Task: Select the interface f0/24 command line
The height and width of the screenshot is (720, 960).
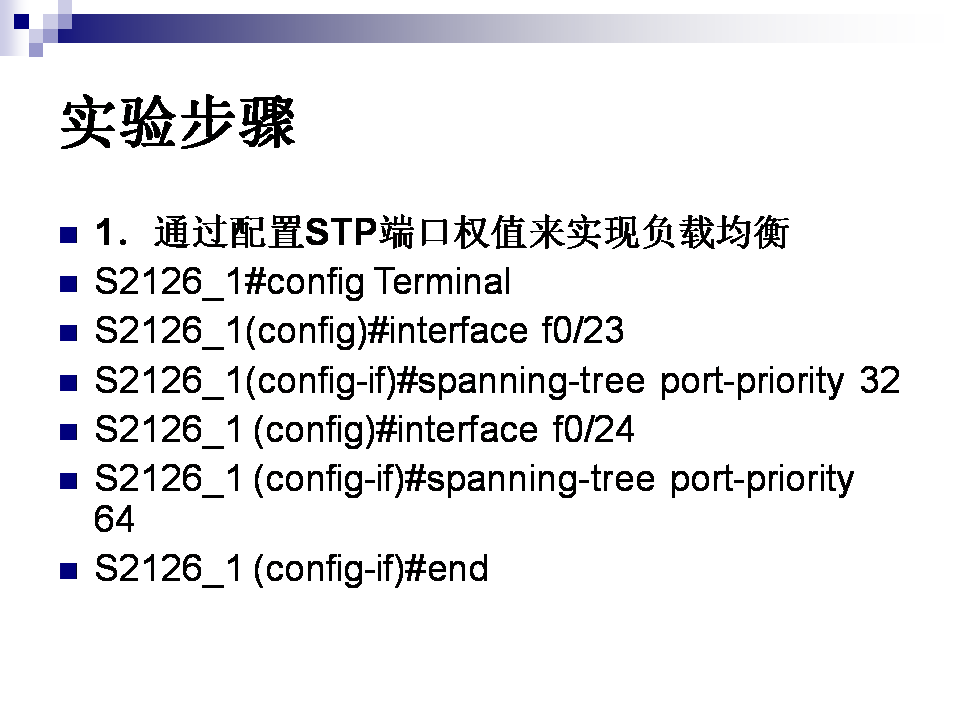Action: (364, 430)
